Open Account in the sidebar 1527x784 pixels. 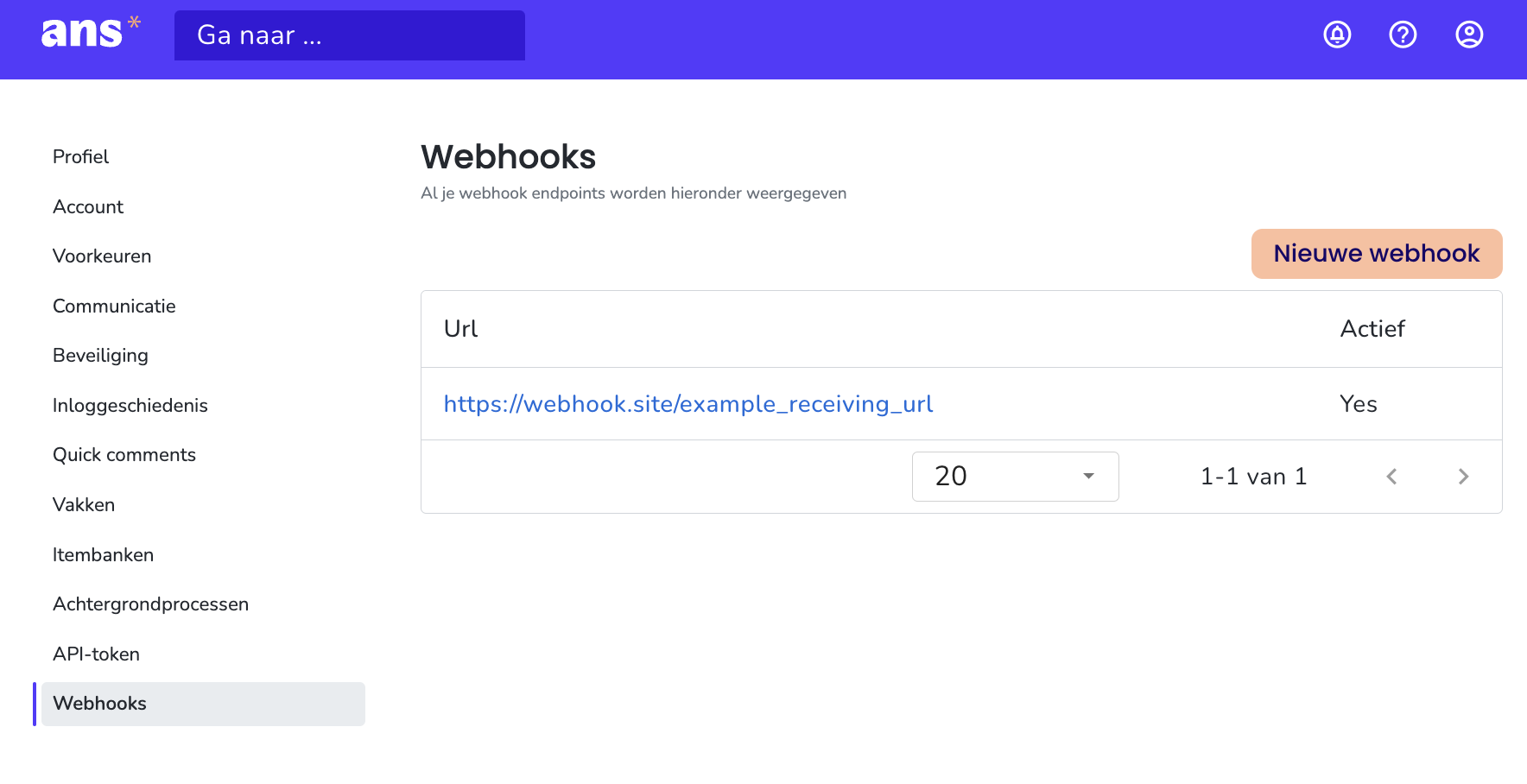88,207
